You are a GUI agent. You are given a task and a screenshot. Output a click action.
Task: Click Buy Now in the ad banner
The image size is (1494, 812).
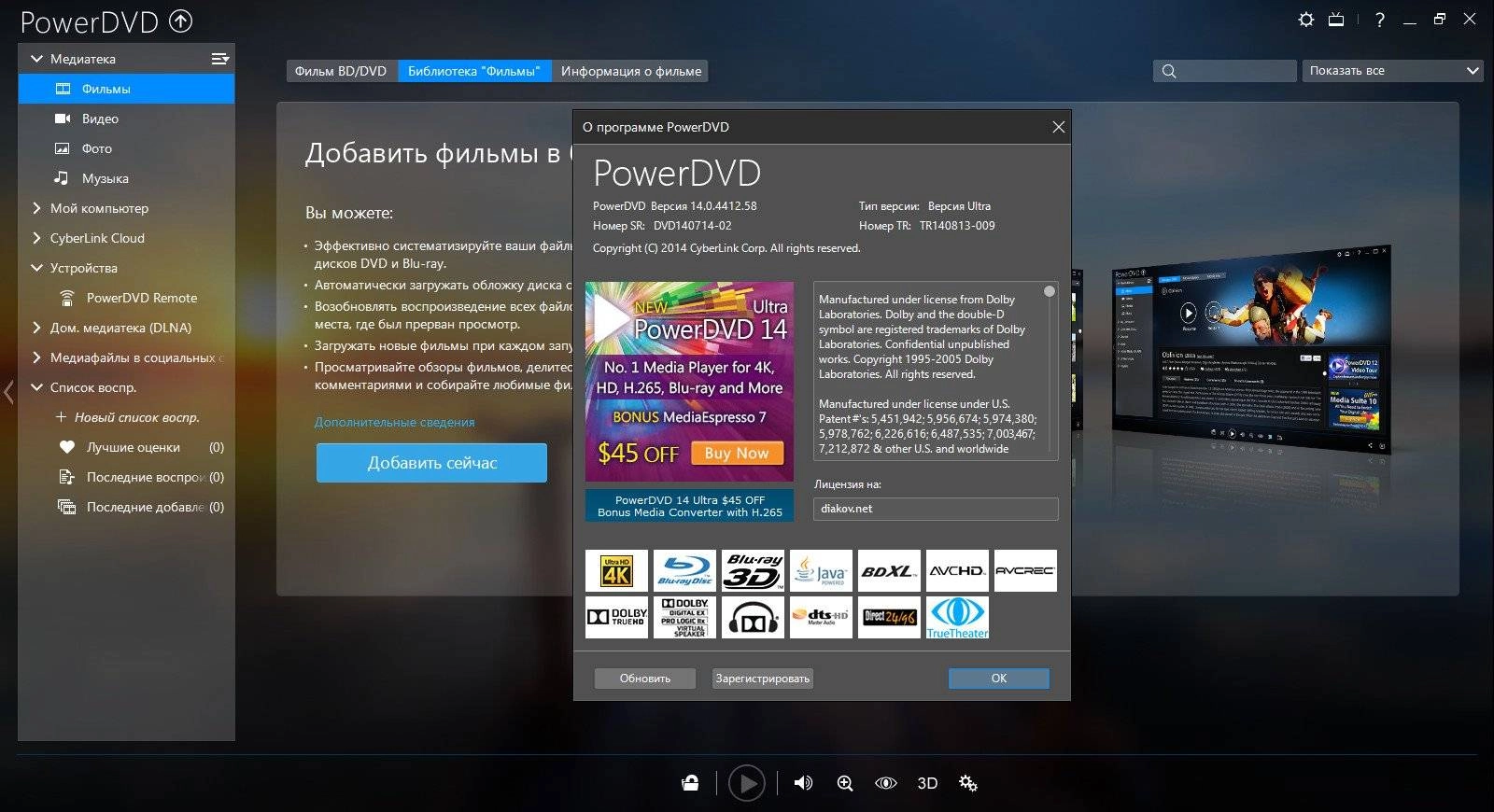pyautogui.click(x=737, y=453)
